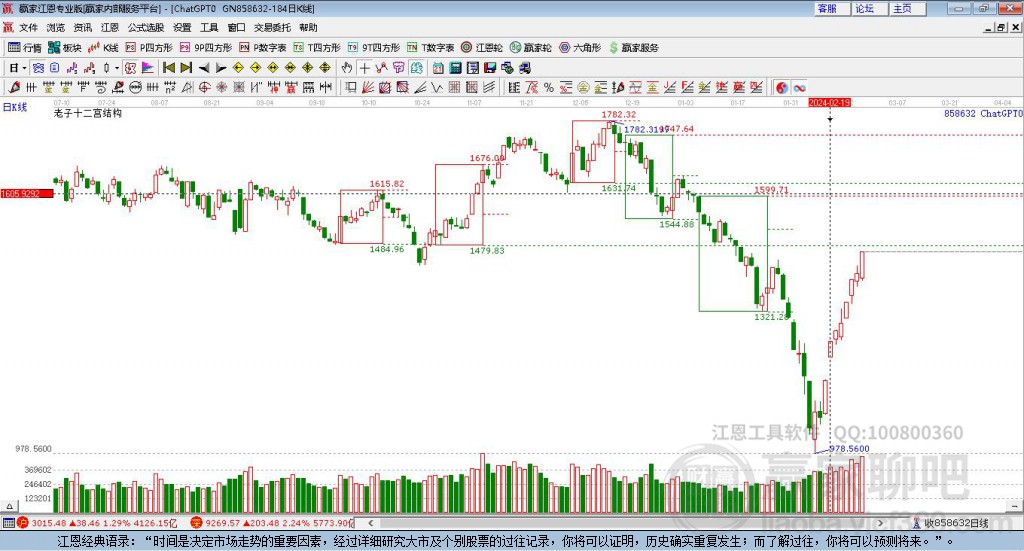Open the 文件 menu
The image size is (1024, 551).
click(28, 27)
